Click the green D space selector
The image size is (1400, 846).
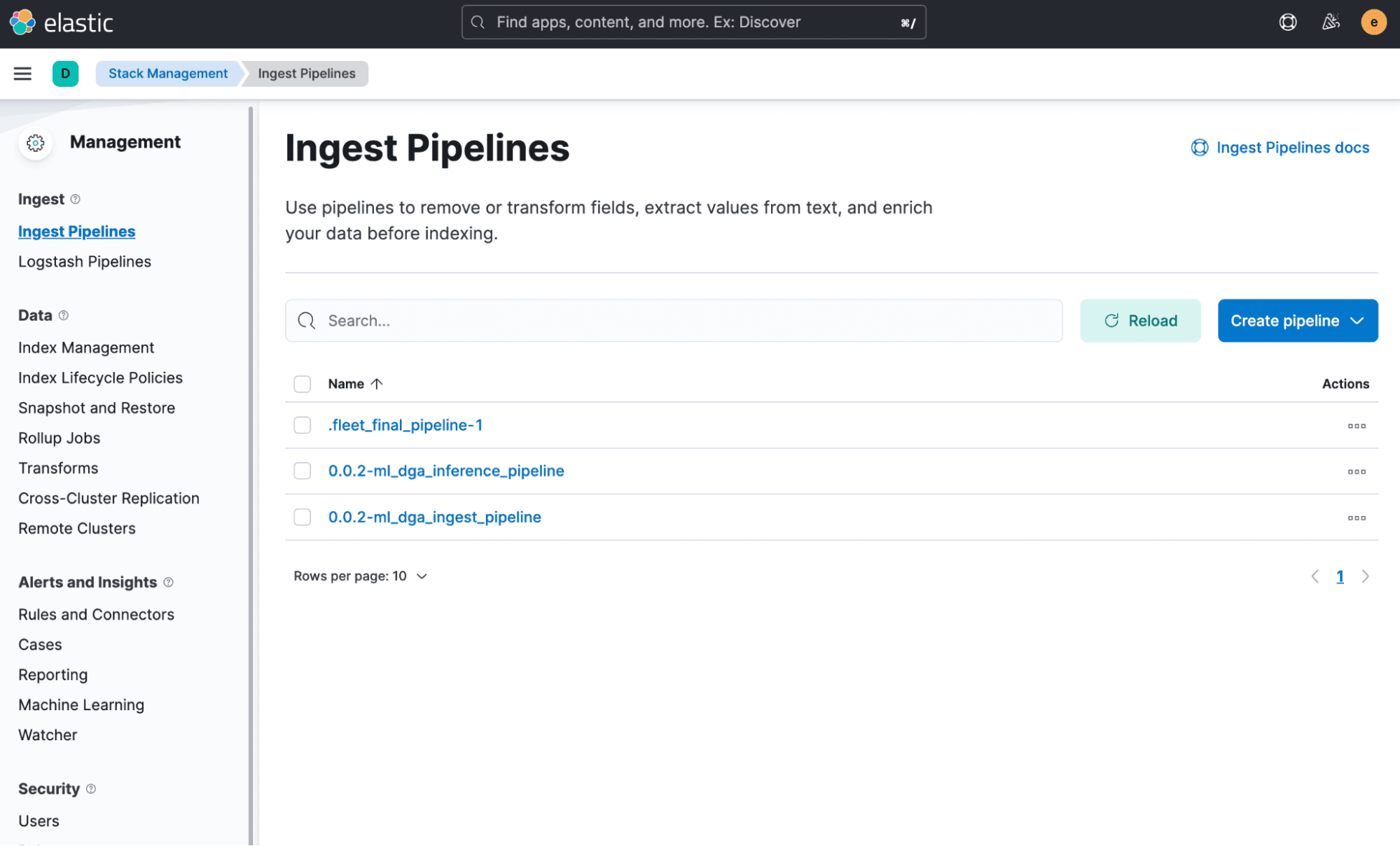pyautogui.click(x=65, y=74)
